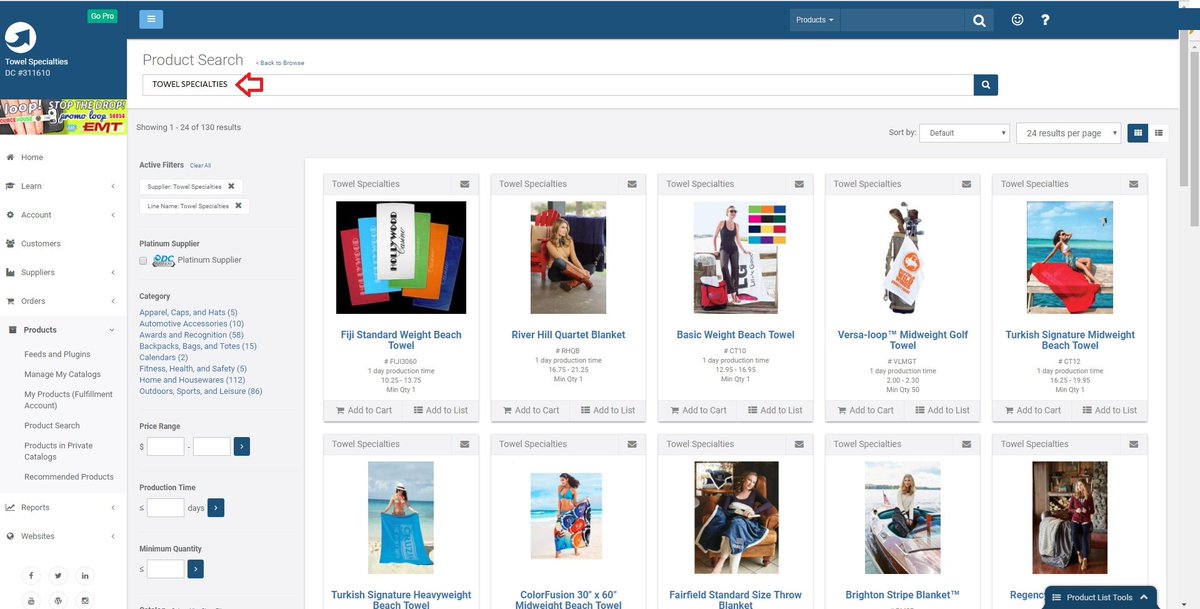Click the product search submit magnifier button
This screenshot has width=1200, height=609.
(986, 85)
